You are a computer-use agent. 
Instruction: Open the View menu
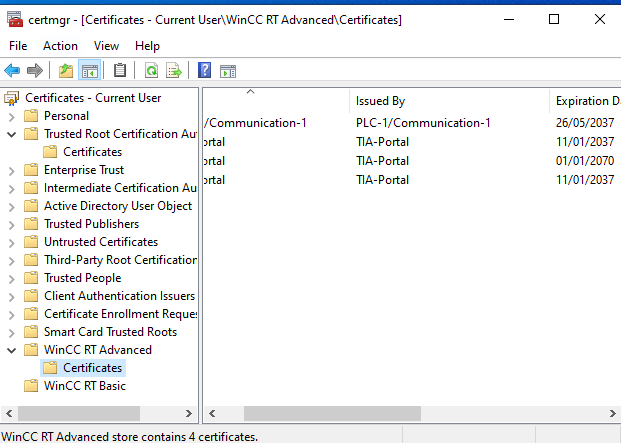(x=106, y=46)
